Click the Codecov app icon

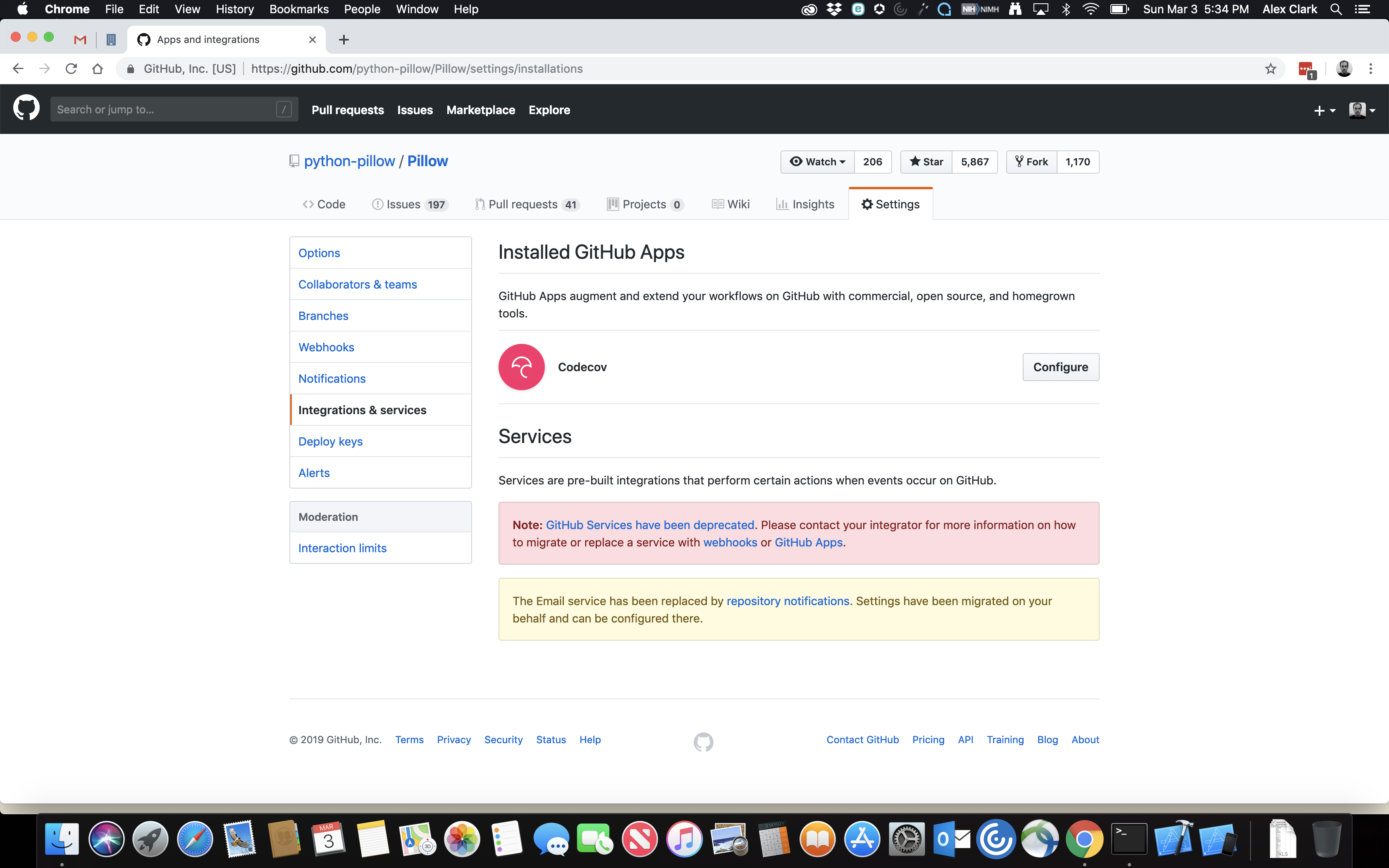(520, 366)
